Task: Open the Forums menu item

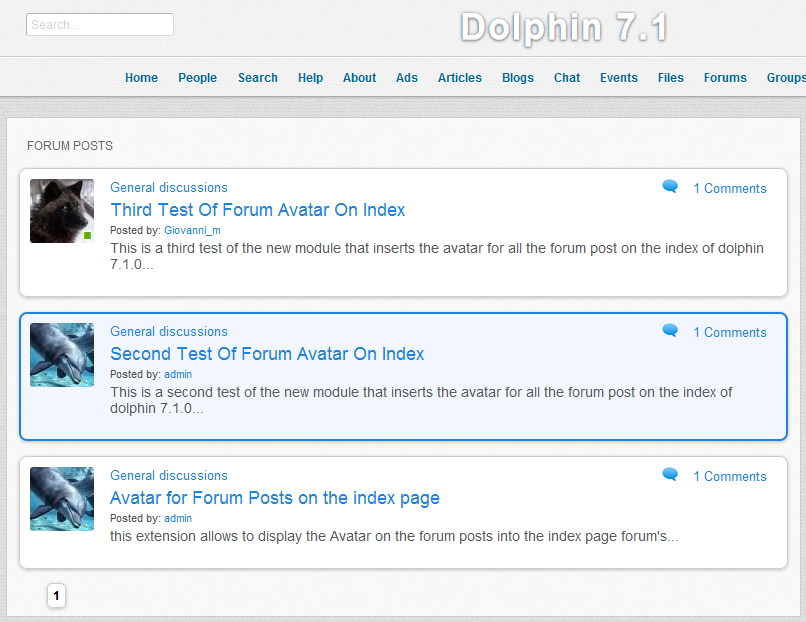Action: [725, 78]
